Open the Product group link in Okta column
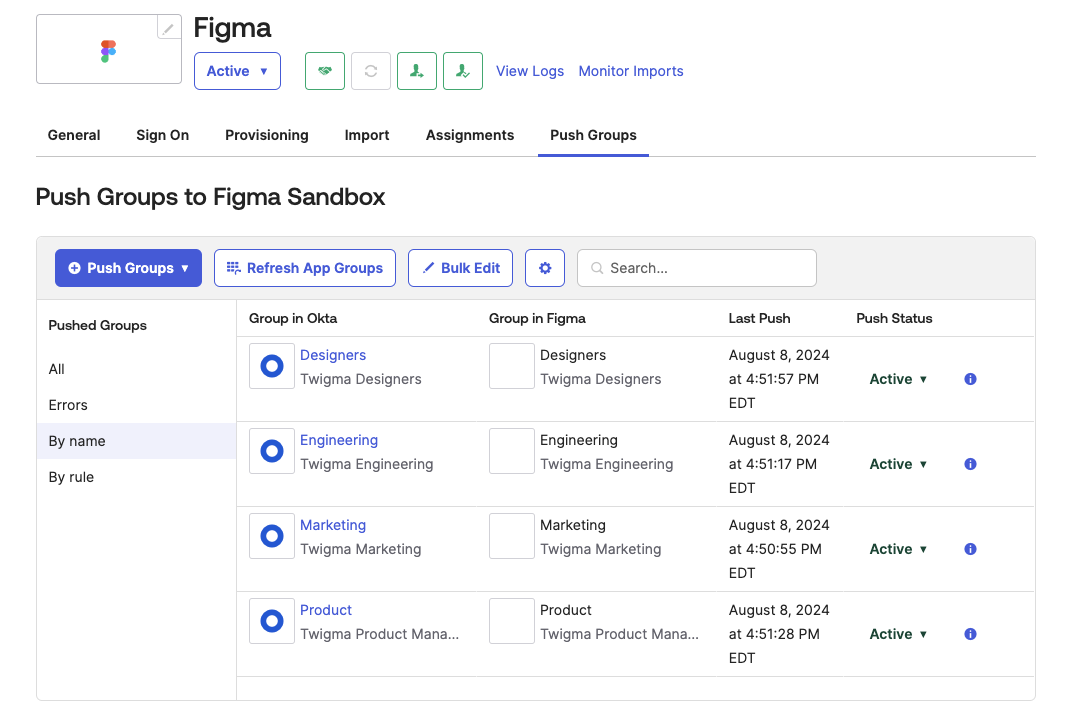 326,610
